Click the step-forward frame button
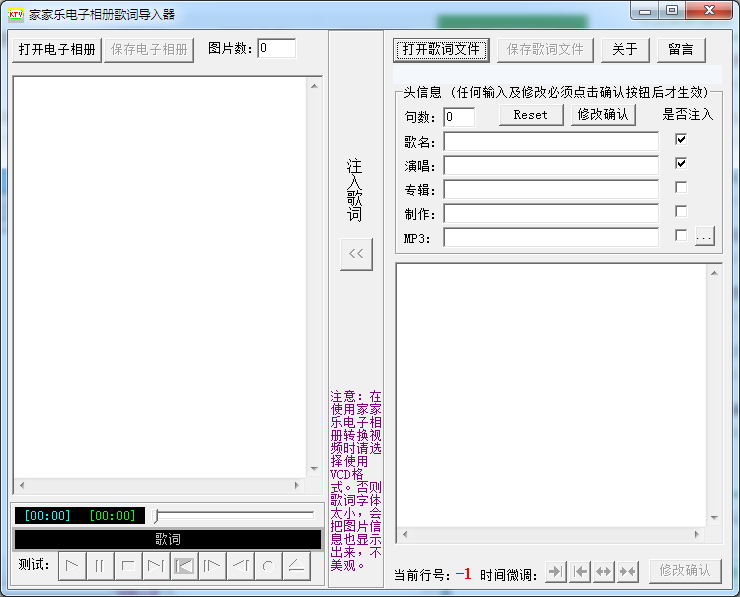 (212, 566)
